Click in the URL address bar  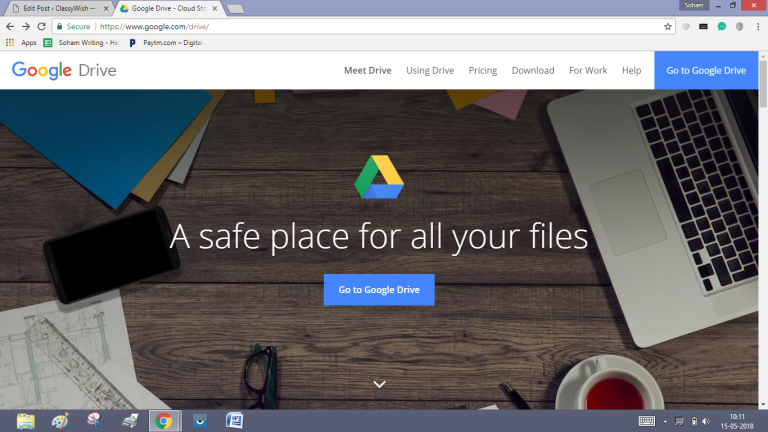380,26
